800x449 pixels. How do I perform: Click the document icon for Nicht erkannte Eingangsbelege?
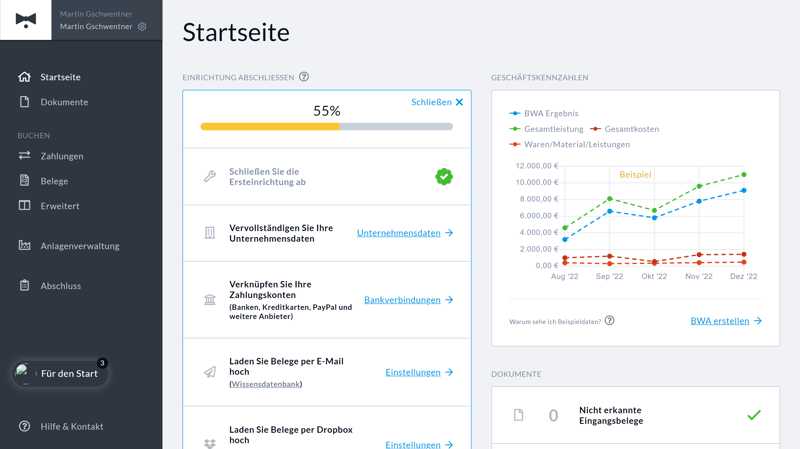[x=518, y=415]
